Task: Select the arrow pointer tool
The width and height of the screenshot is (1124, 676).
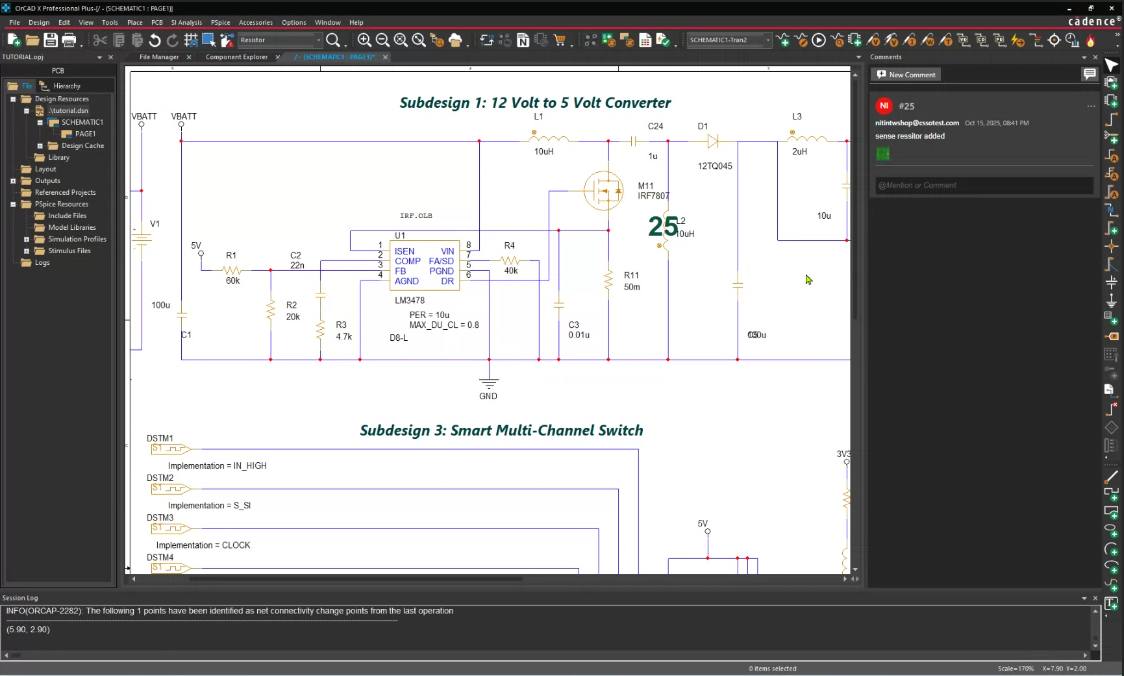Action: point(1111,66)
